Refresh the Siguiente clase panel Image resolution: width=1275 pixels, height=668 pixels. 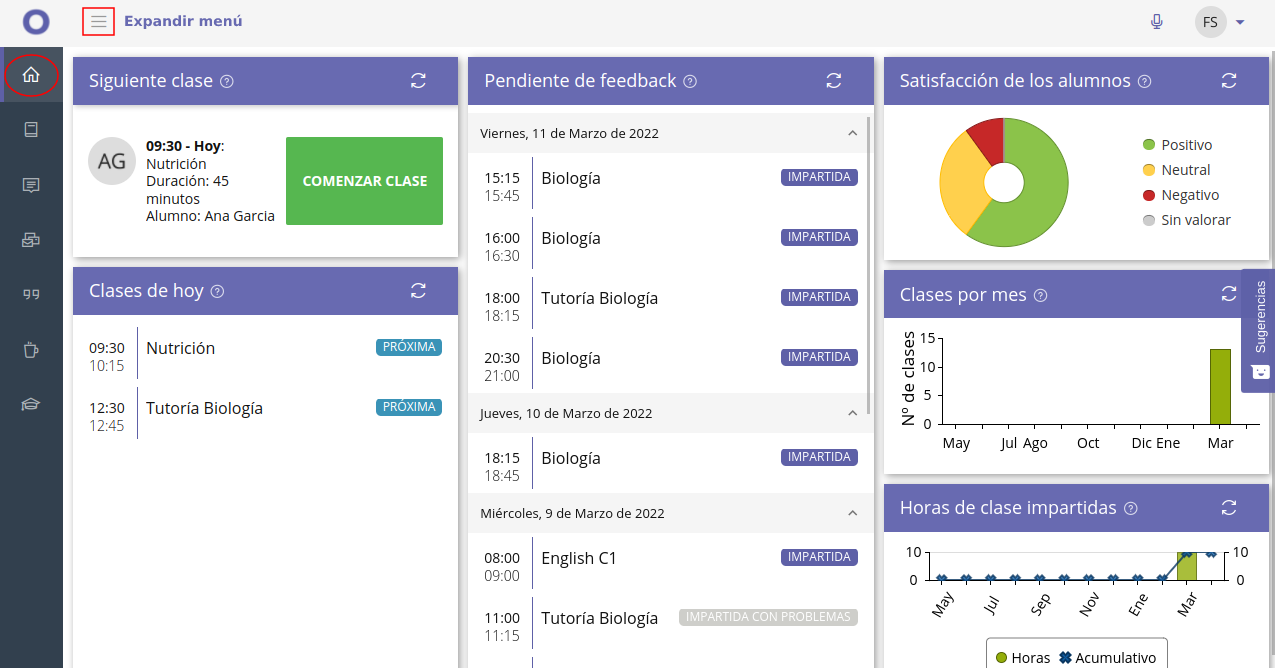pos(418,81)
